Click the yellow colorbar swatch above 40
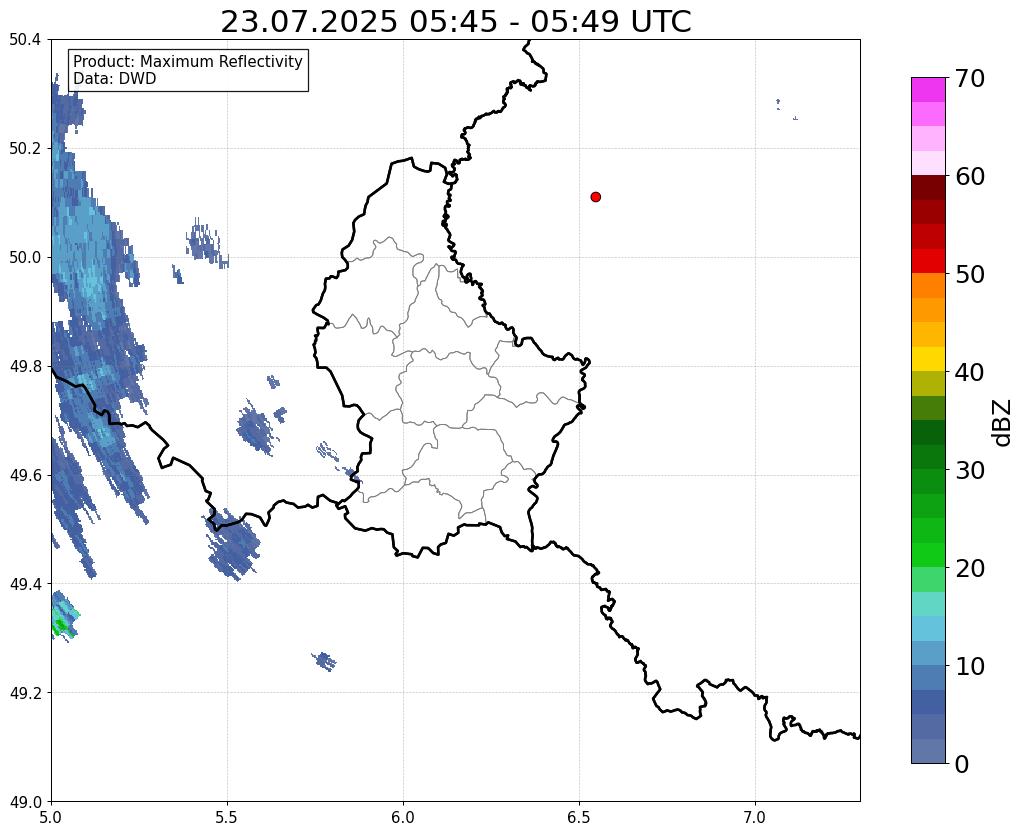 (x=928, y=359)
